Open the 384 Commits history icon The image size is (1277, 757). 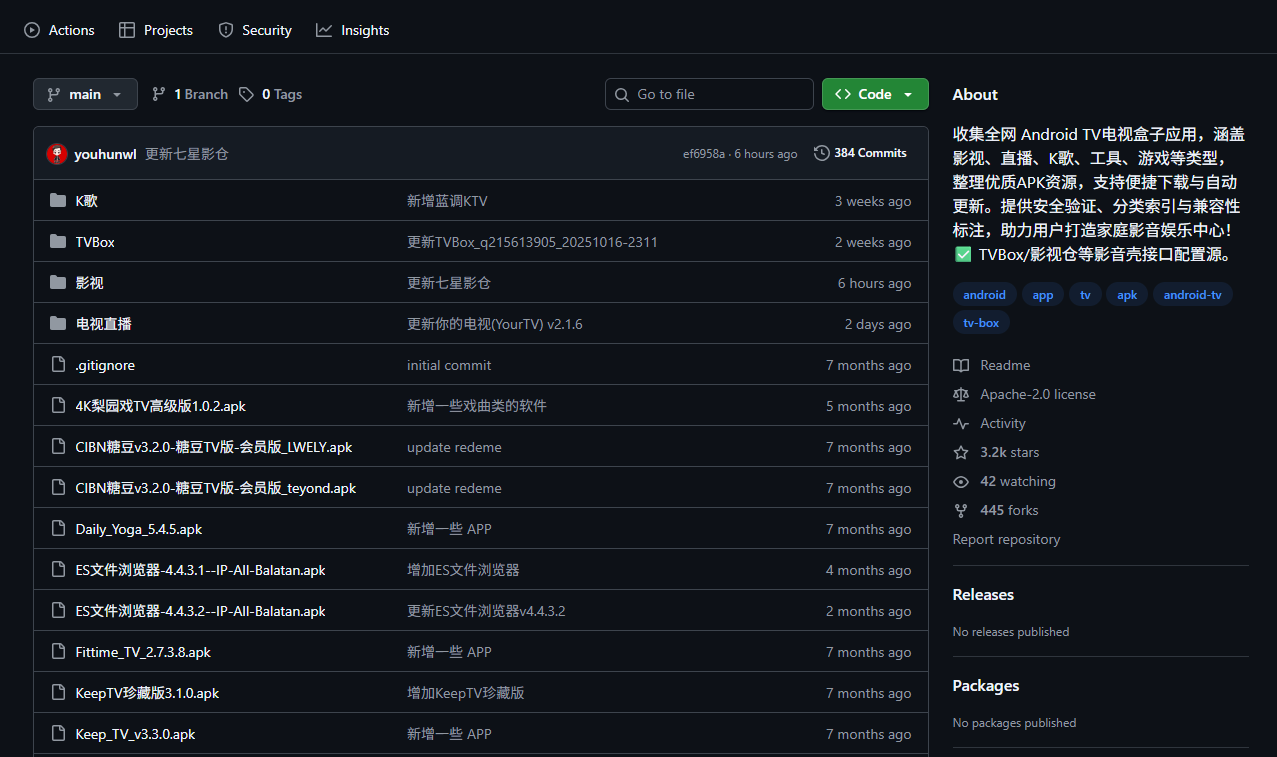pos(819,152)
